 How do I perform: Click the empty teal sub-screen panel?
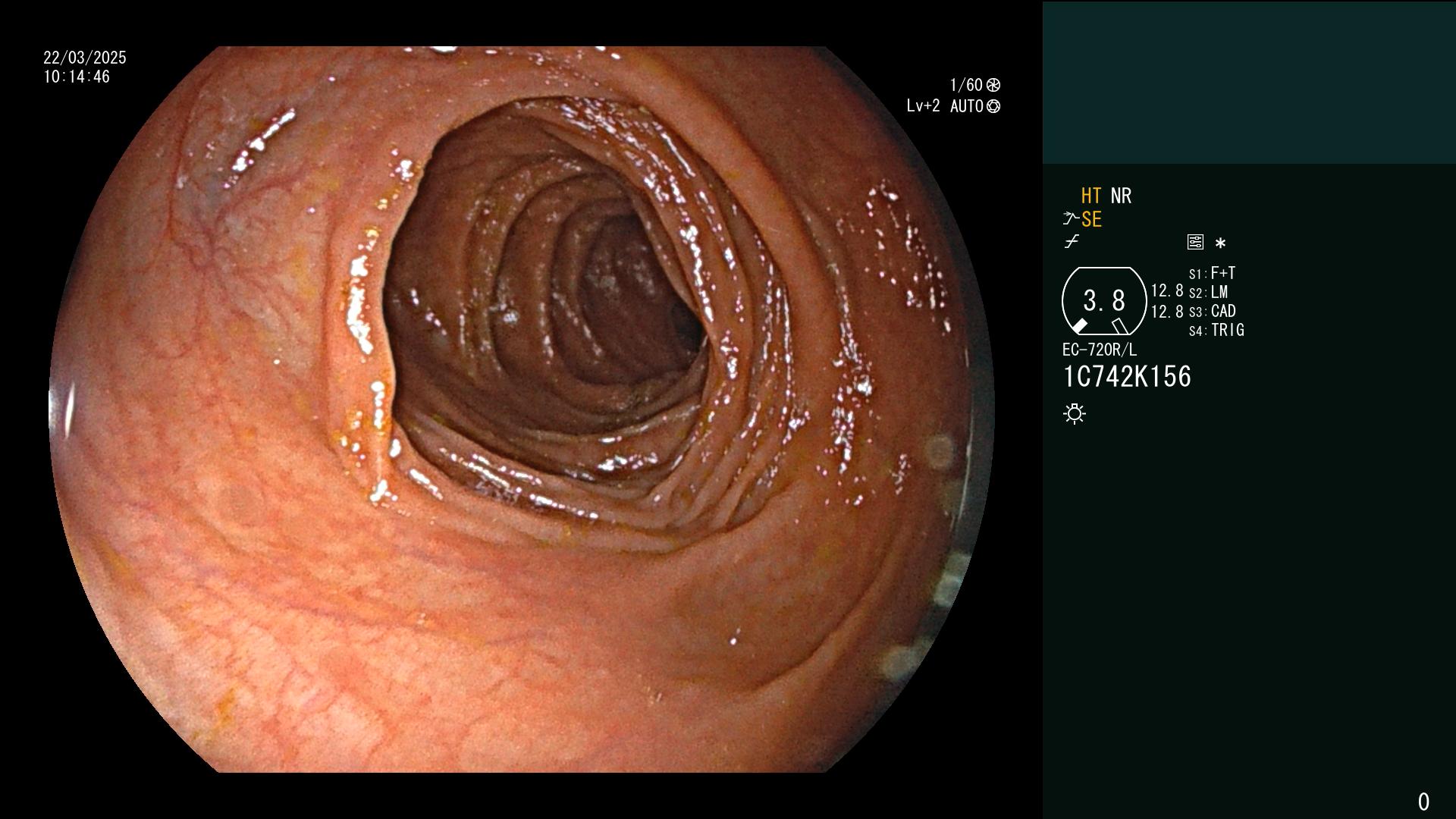coord(1249,82)
